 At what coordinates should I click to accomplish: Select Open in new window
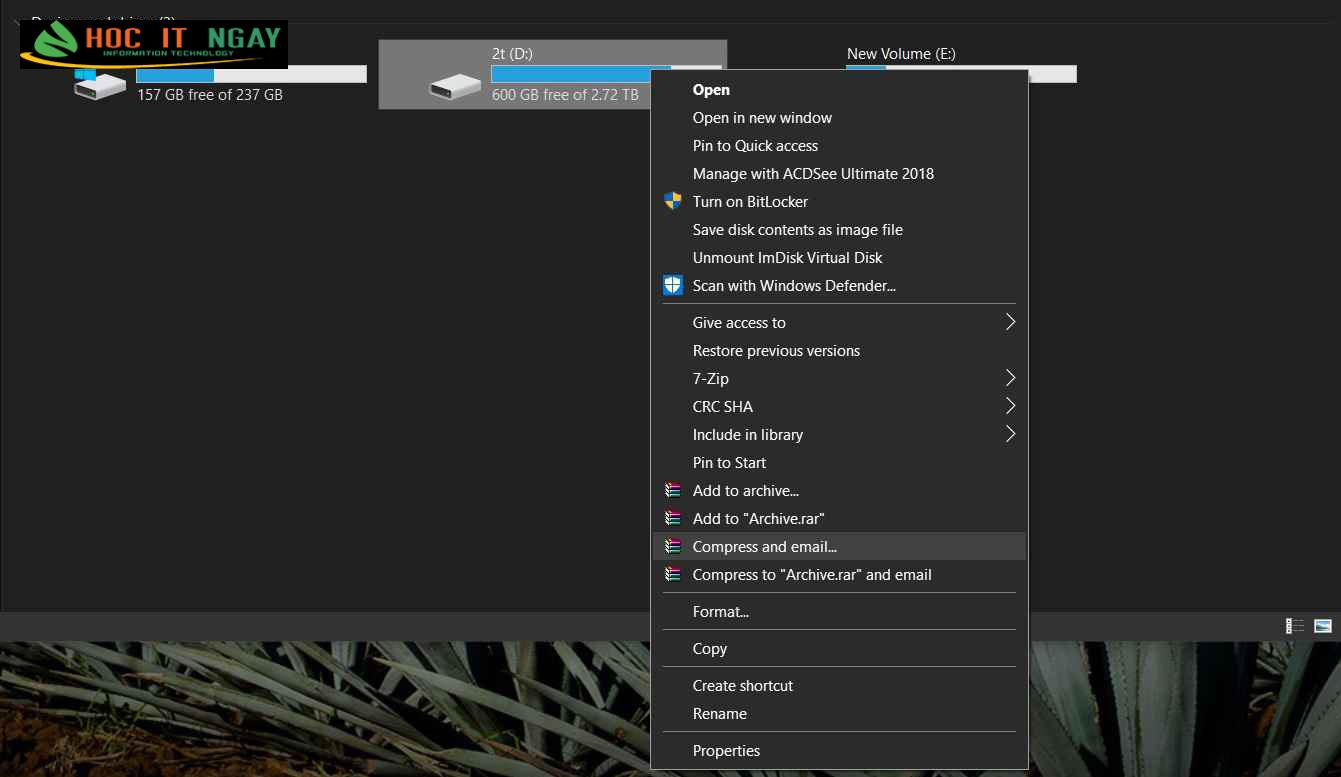tap(839, 118)
